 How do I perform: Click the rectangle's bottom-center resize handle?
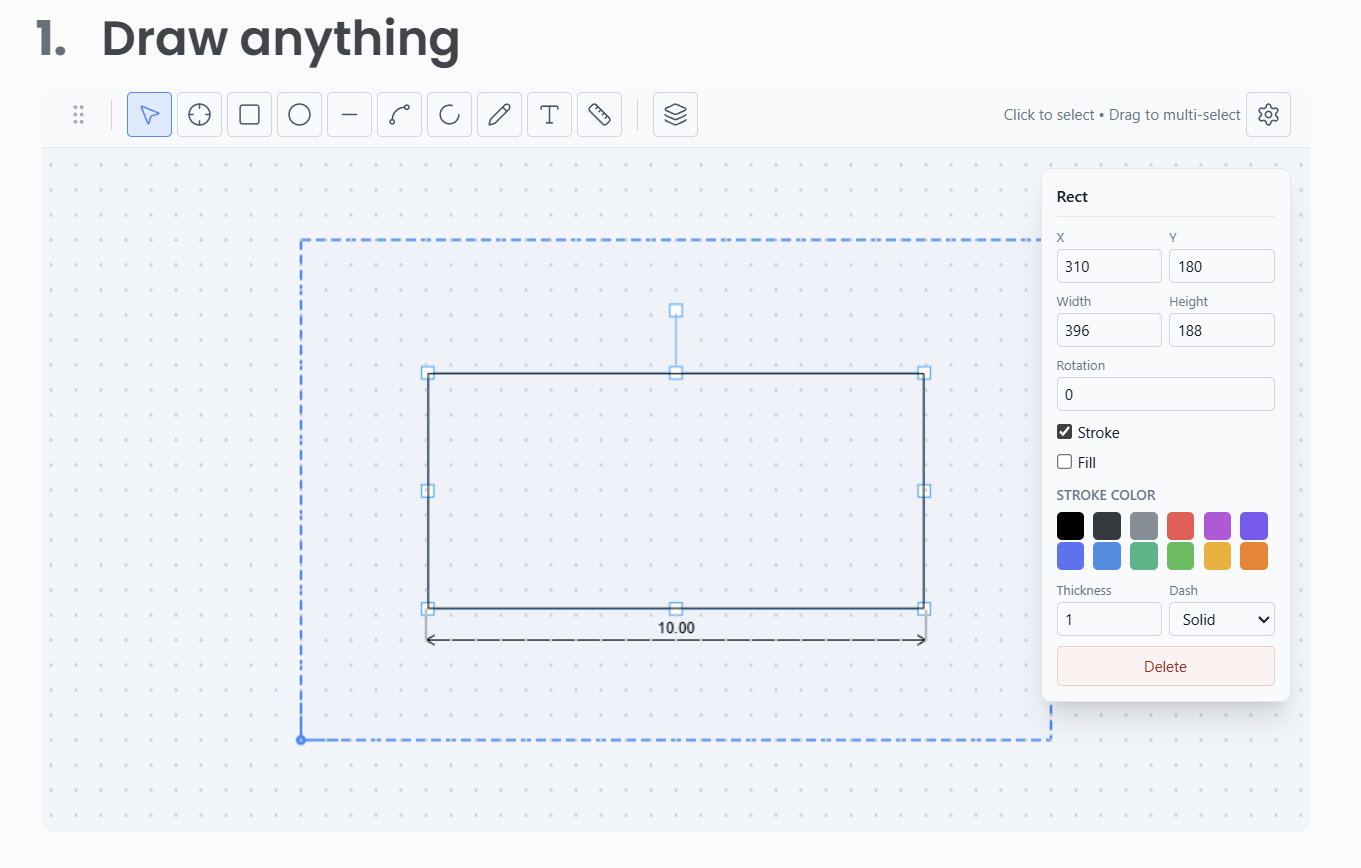[x=676, y=609]
